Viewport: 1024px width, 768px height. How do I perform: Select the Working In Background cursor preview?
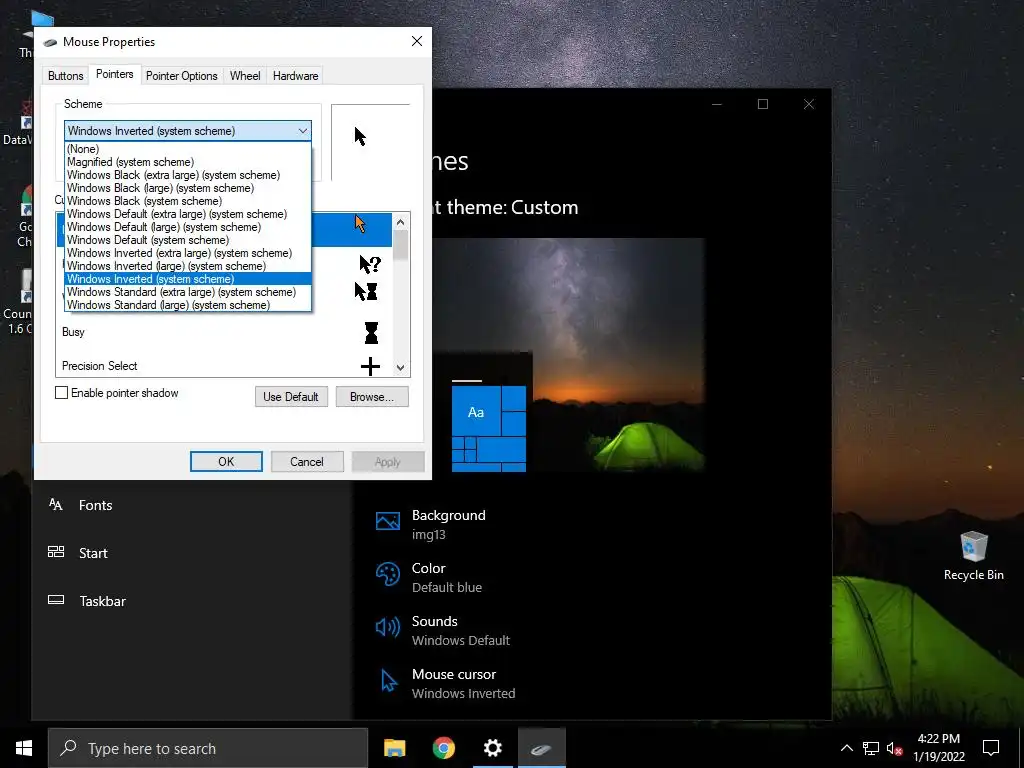click(366, 291)
